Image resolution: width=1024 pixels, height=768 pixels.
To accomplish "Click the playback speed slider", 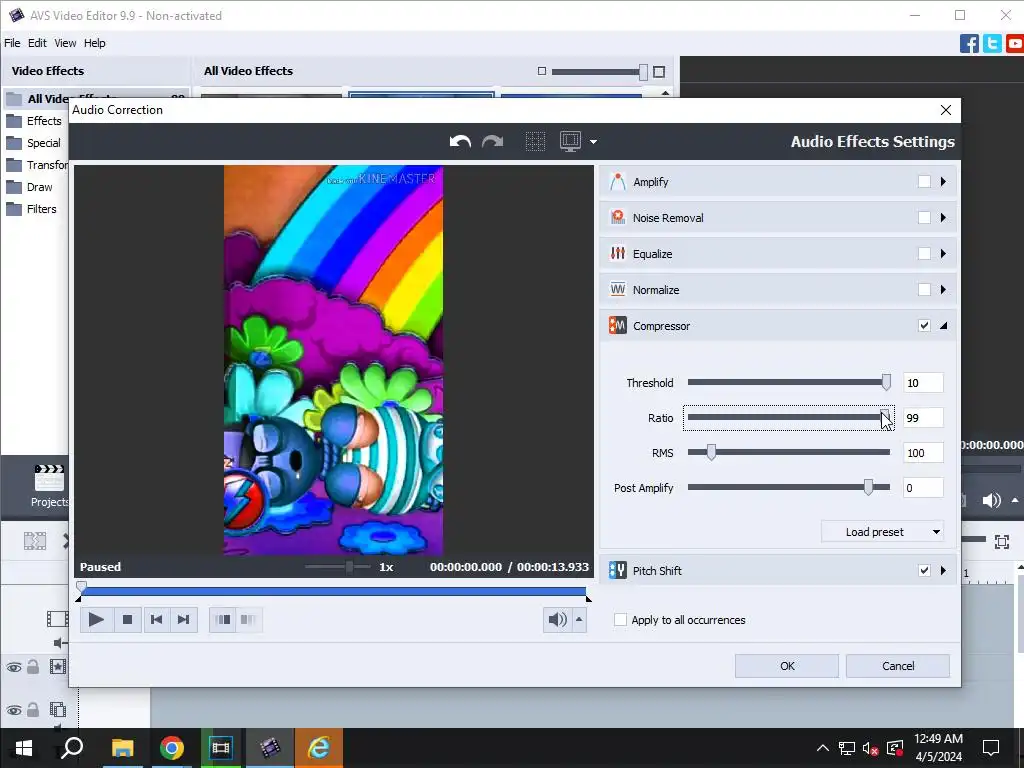I will pyautogui.click(x=338, y=567).
